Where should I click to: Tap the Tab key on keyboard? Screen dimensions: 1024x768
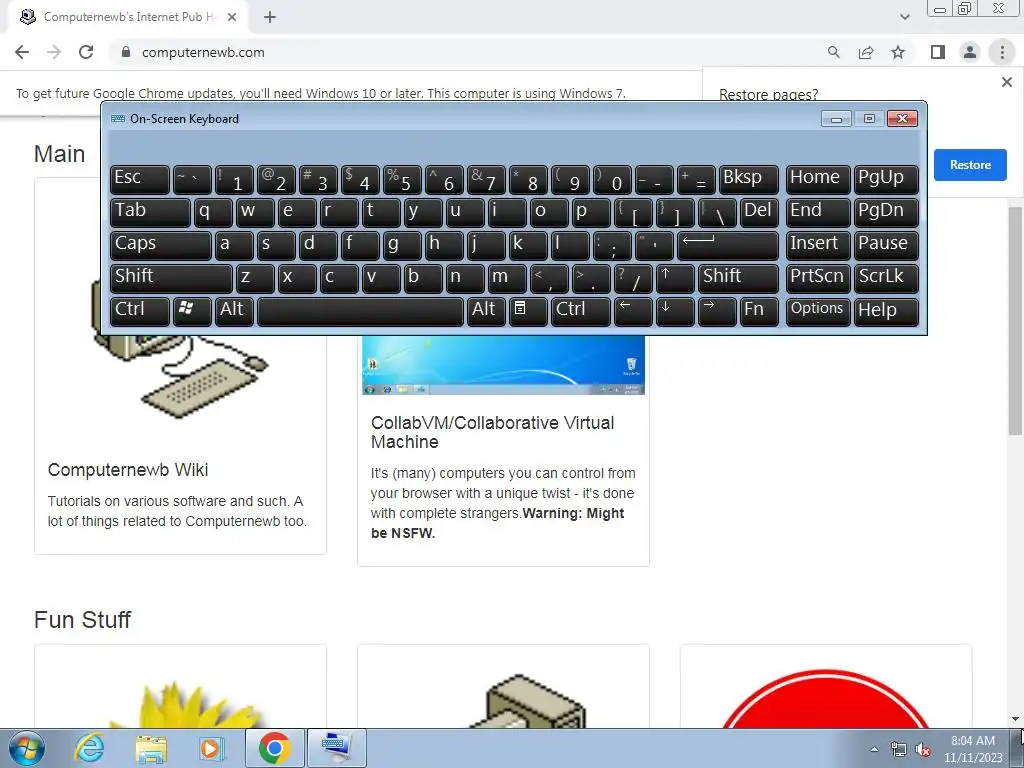click(x=150, y=212)
